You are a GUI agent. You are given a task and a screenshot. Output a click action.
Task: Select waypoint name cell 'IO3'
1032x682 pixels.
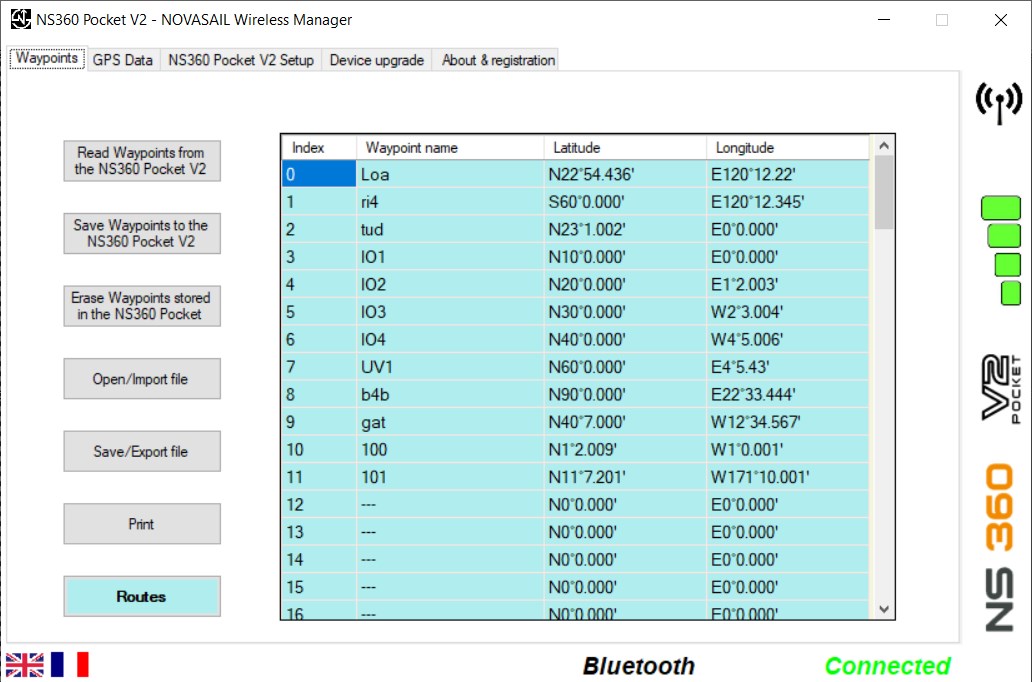tap(450, 311)
